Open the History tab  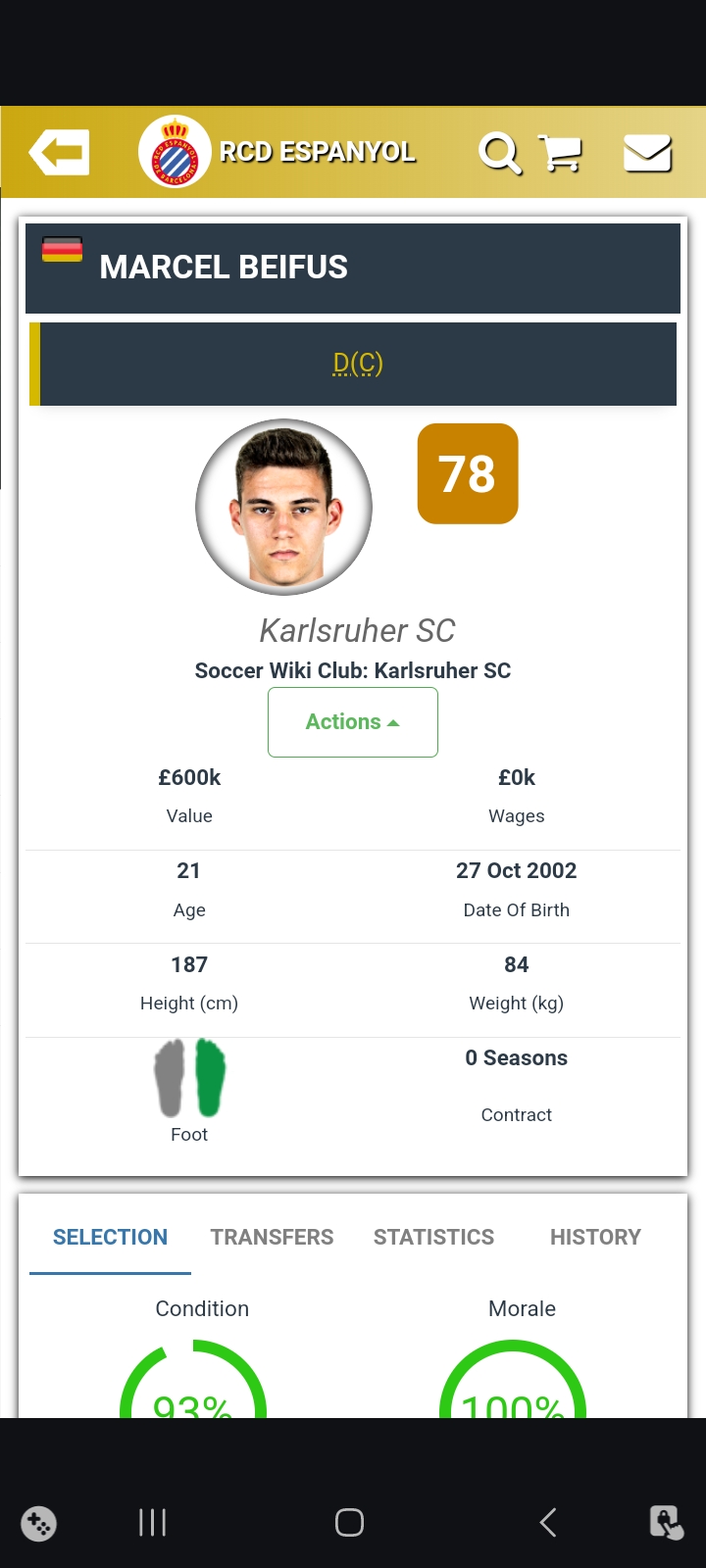tap(595, 1237)
